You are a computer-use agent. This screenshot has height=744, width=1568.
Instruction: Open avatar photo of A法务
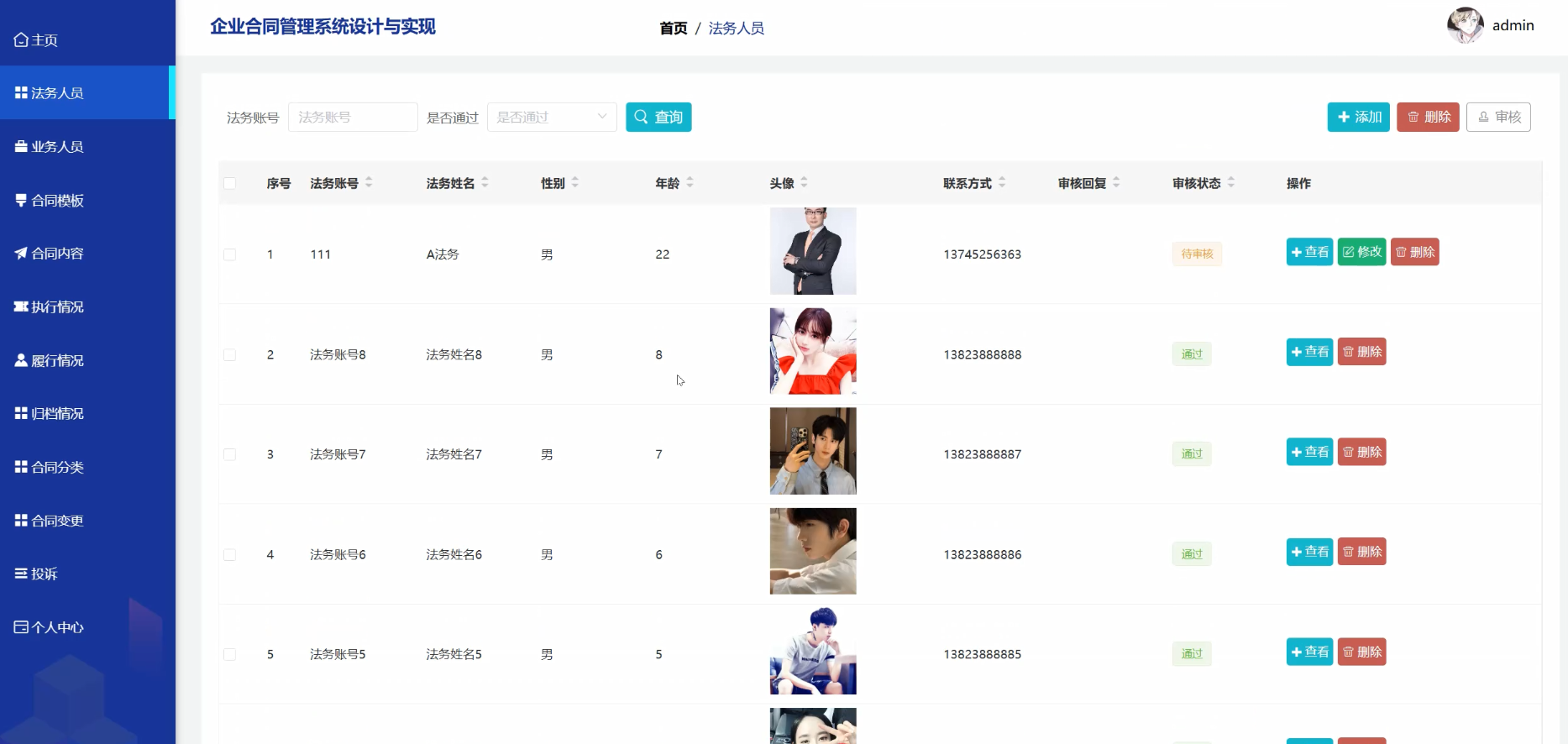(813, 251)
